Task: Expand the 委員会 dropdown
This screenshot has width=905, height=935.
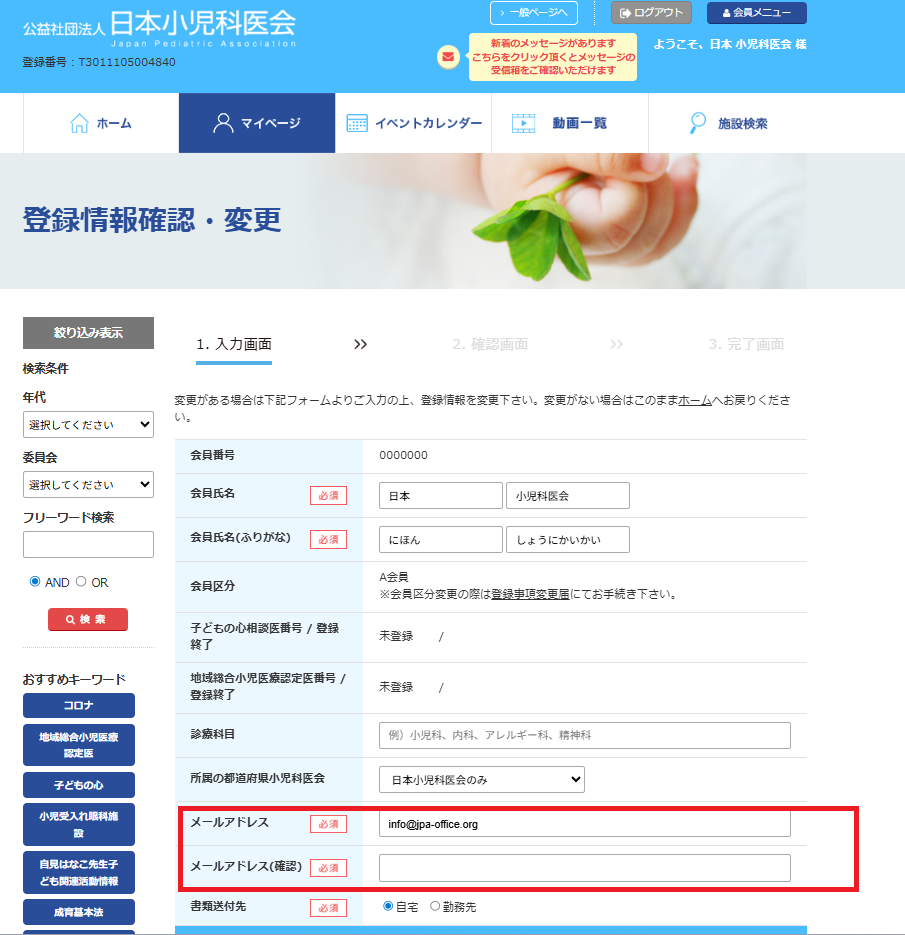Action: (88, 485)
